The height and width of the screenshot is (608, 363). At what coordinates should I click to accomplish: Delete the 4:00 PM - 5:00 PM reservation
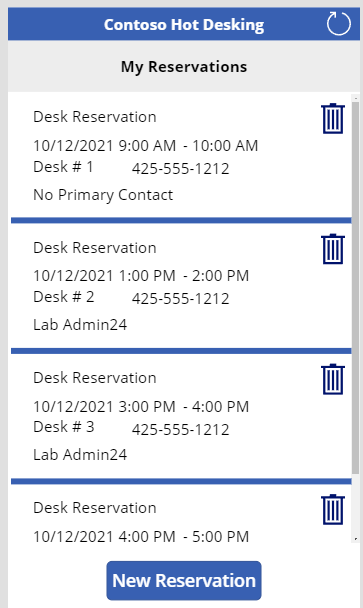click(333, 509)
